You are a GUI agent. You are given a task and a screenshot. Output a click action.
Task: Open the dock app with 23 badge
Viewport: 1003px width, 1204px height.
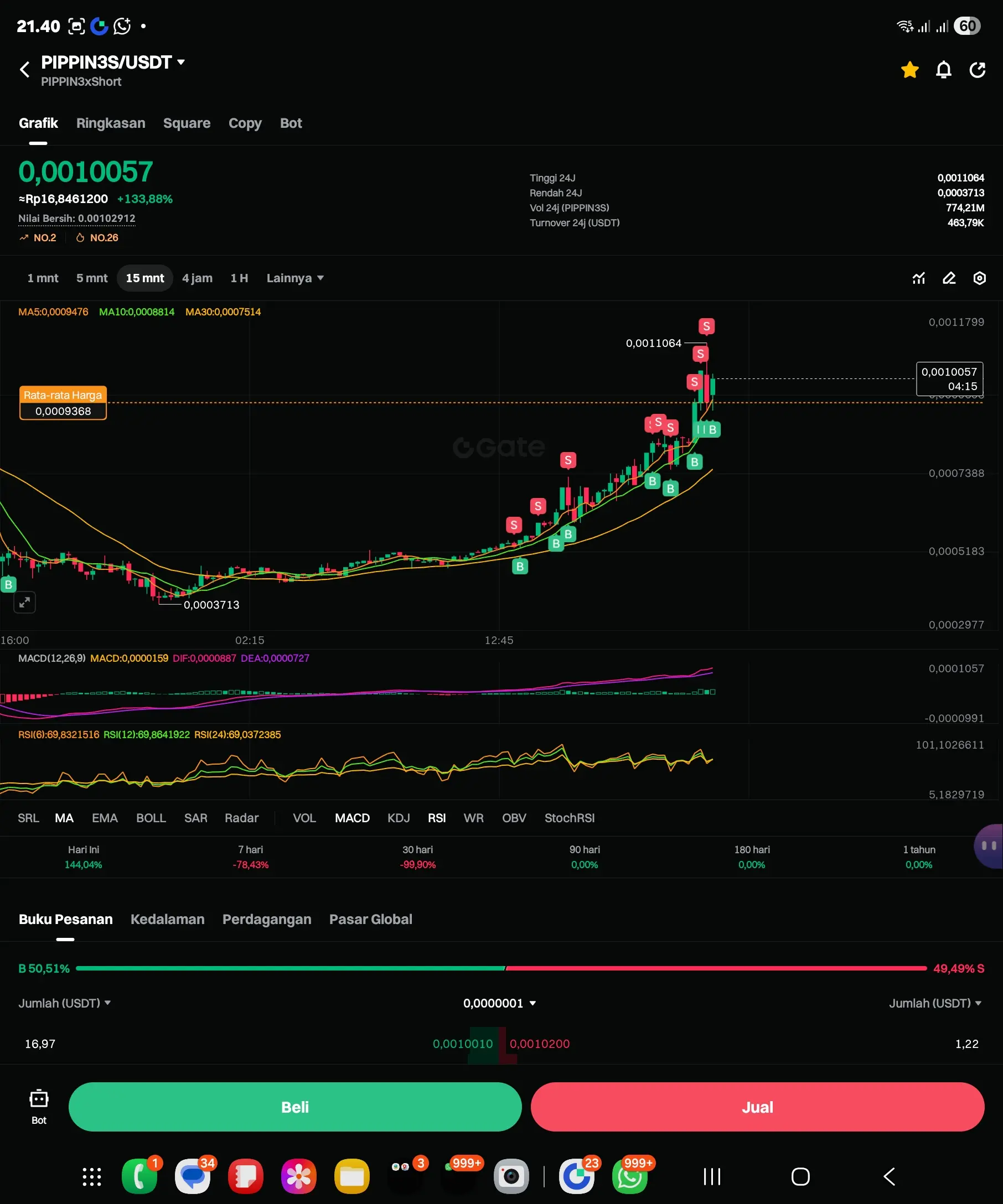(576, 1176)
